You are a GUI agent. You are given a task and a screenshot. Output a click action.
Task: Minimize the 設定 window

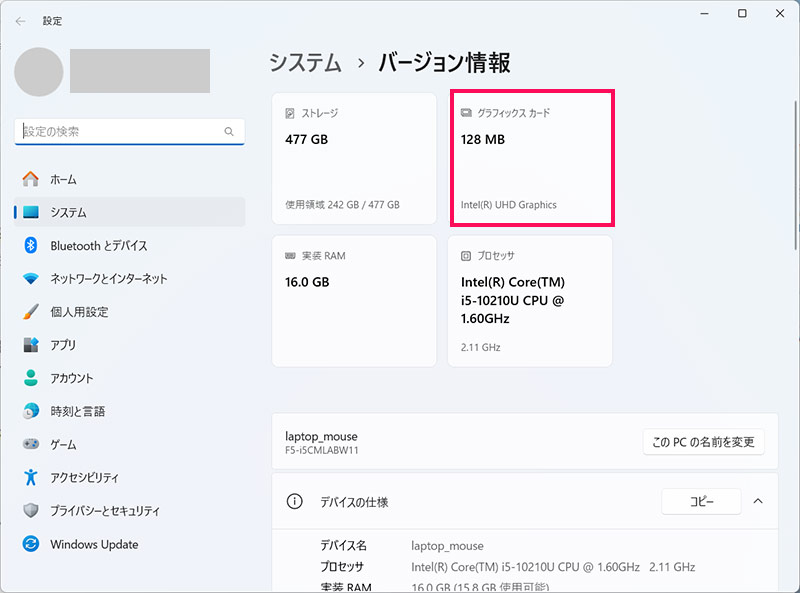(705, 14)
